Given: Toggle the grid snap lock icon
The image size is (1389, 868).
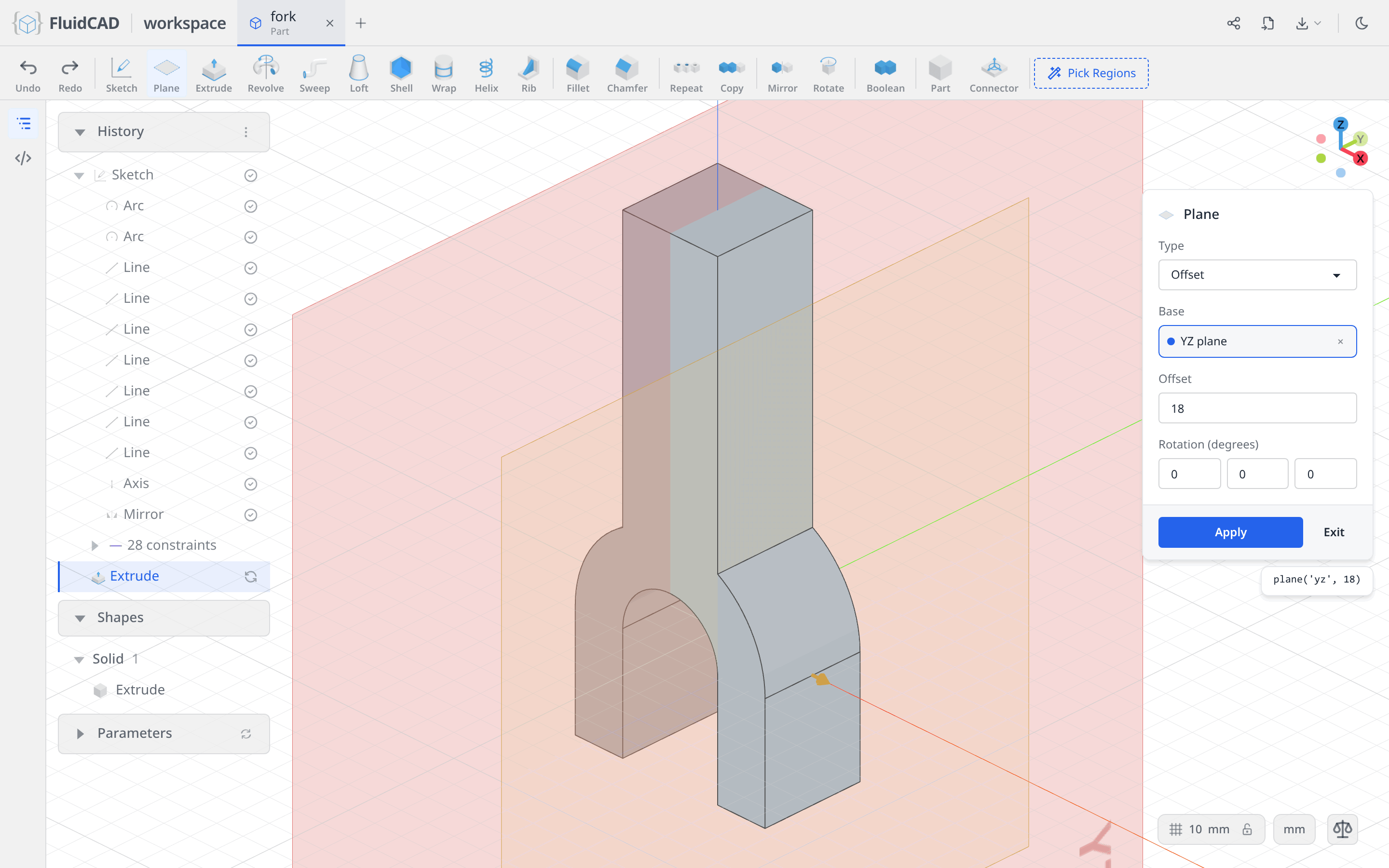Looking at the screenshot, I should [1247, 829].
